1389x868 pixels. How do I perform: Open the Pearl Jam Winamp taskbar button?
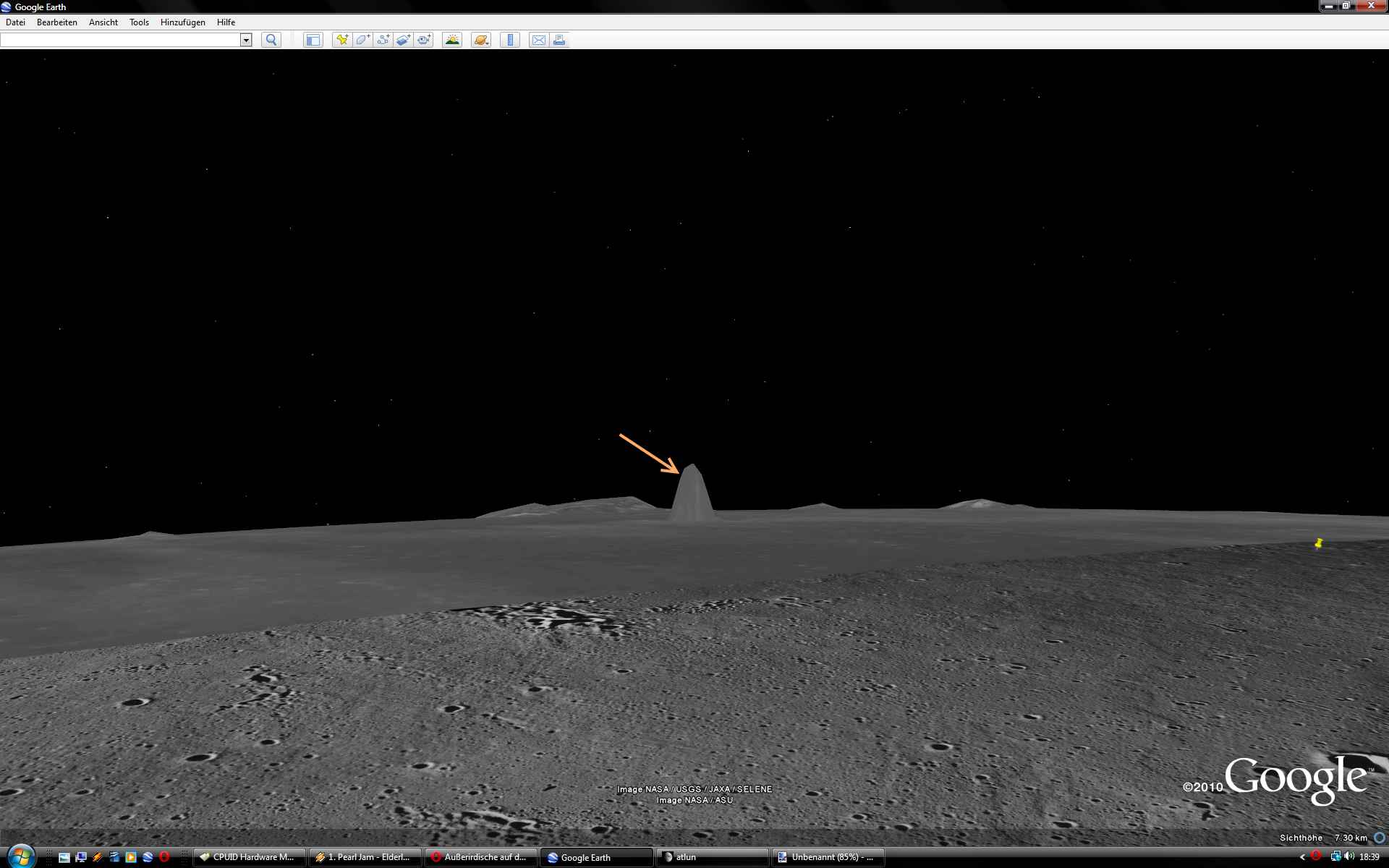pos(365,857)
